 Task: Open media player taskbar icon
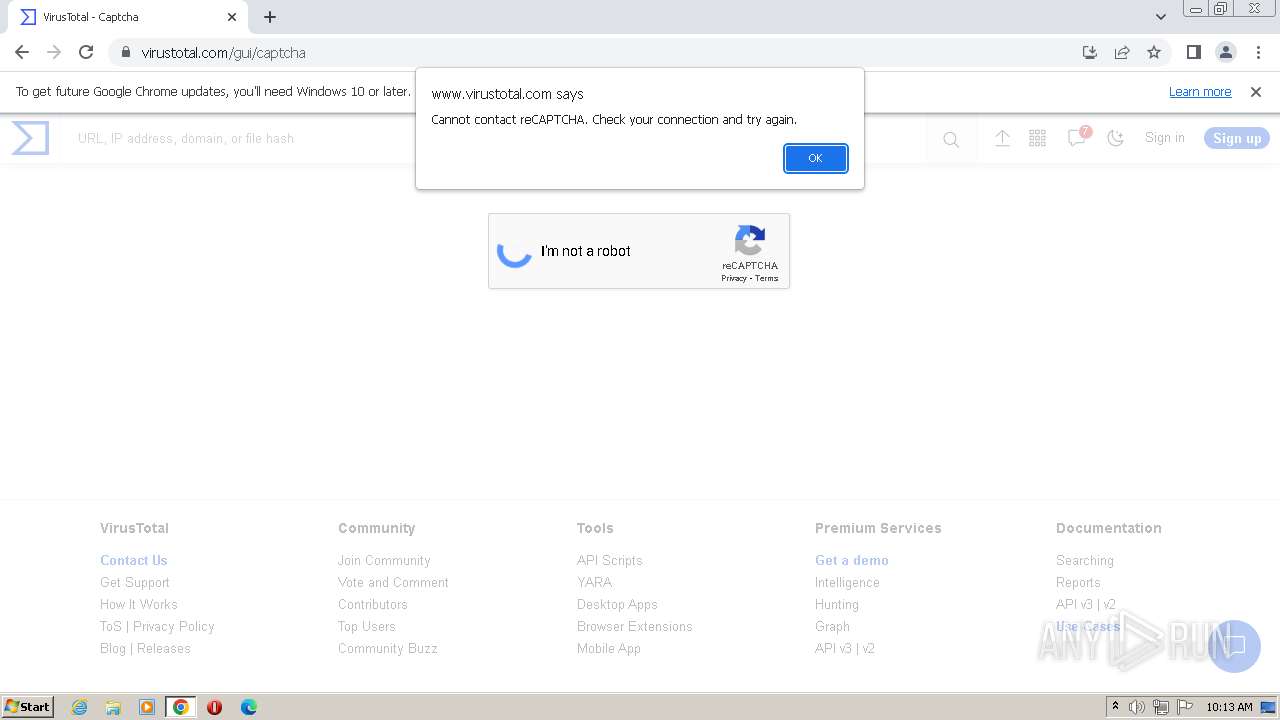click(147, 707)
